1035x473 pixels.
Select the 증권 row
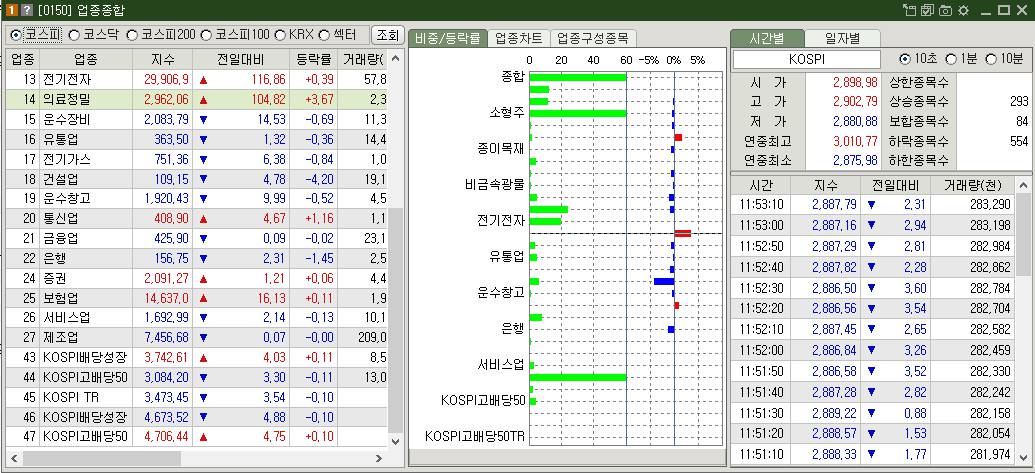(x=197, y=278)
